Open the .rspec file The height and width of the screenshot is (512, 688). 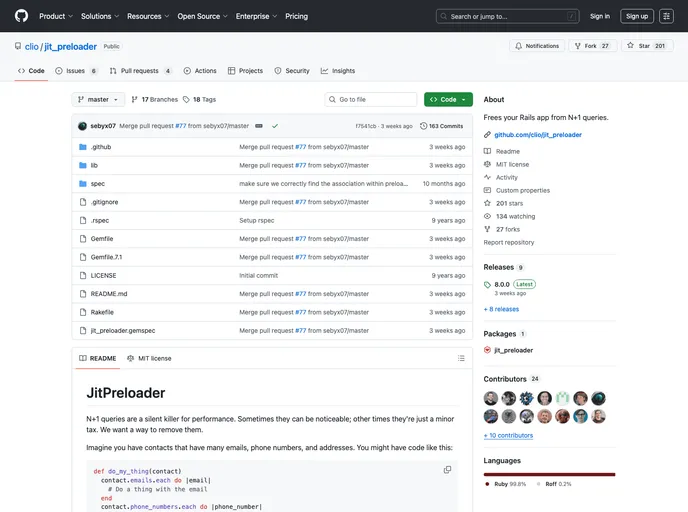pos(100,221)
